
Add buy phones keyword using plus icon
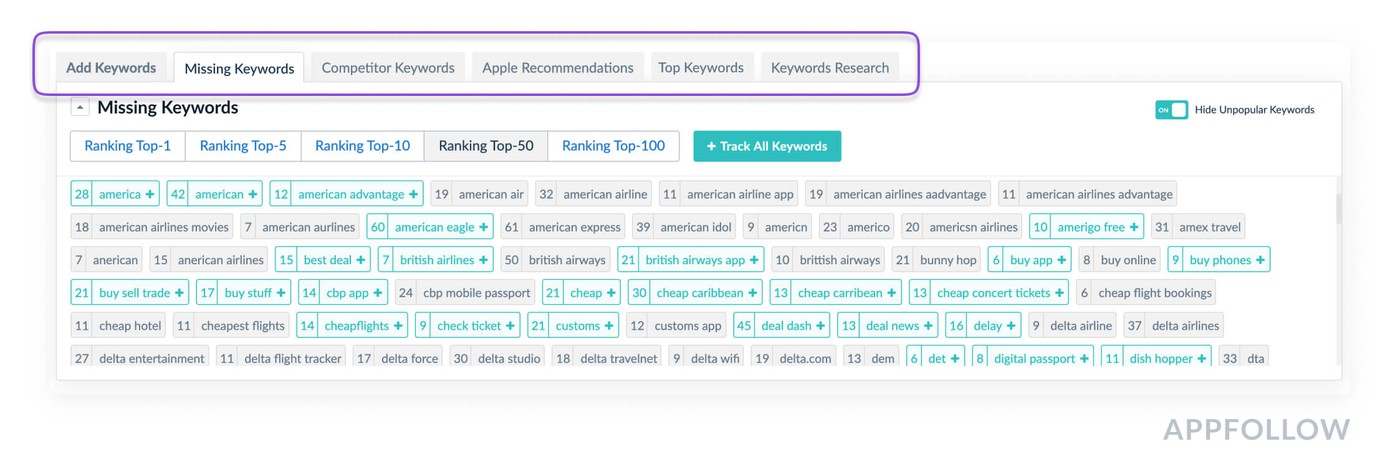click(x=1260, y=260)
